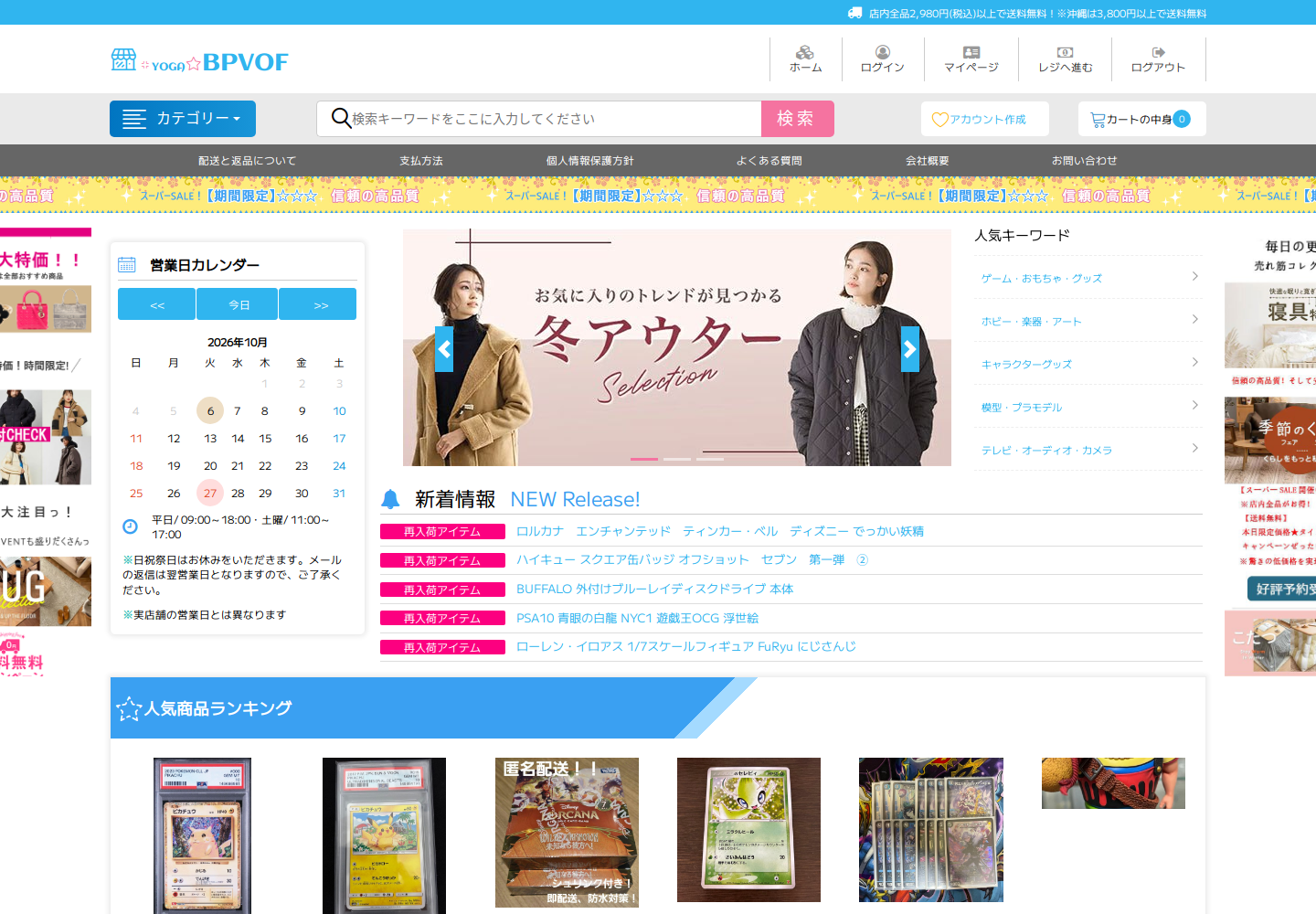Open PSA10 青眼の白龍 news link
Viewport: 1316px width, 914px height.
(637, 619)
